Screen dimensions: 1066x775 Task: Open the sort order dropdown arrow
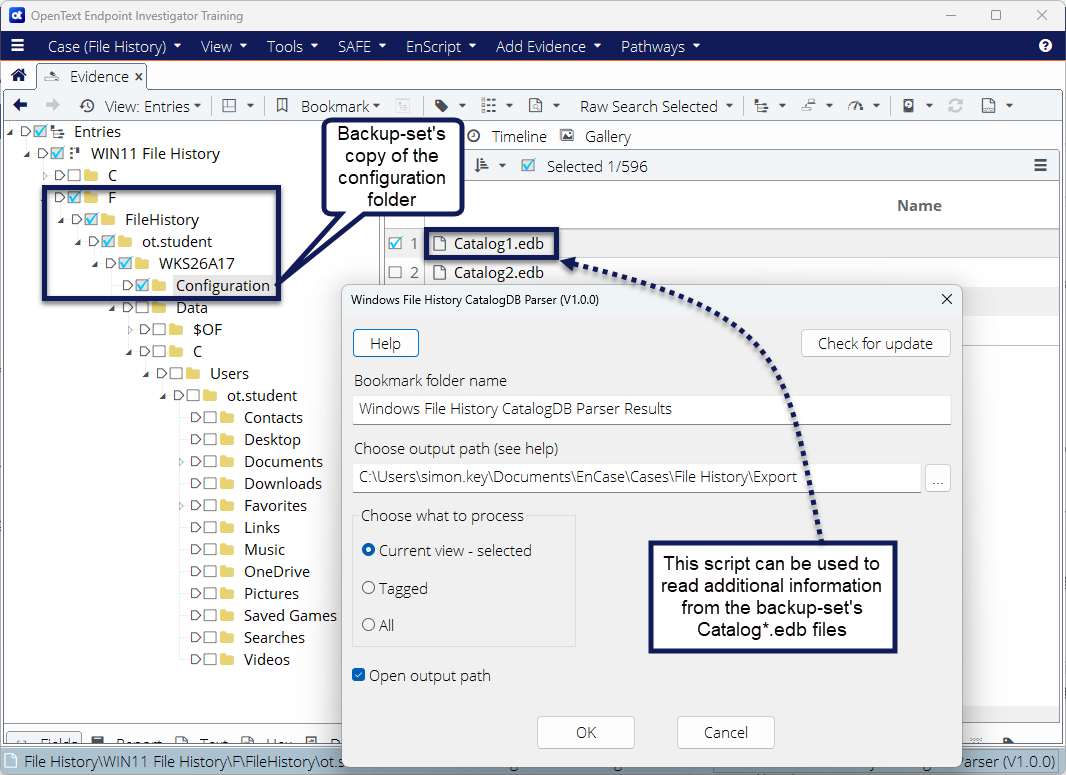pyautogui.click(x=502, y=166)
